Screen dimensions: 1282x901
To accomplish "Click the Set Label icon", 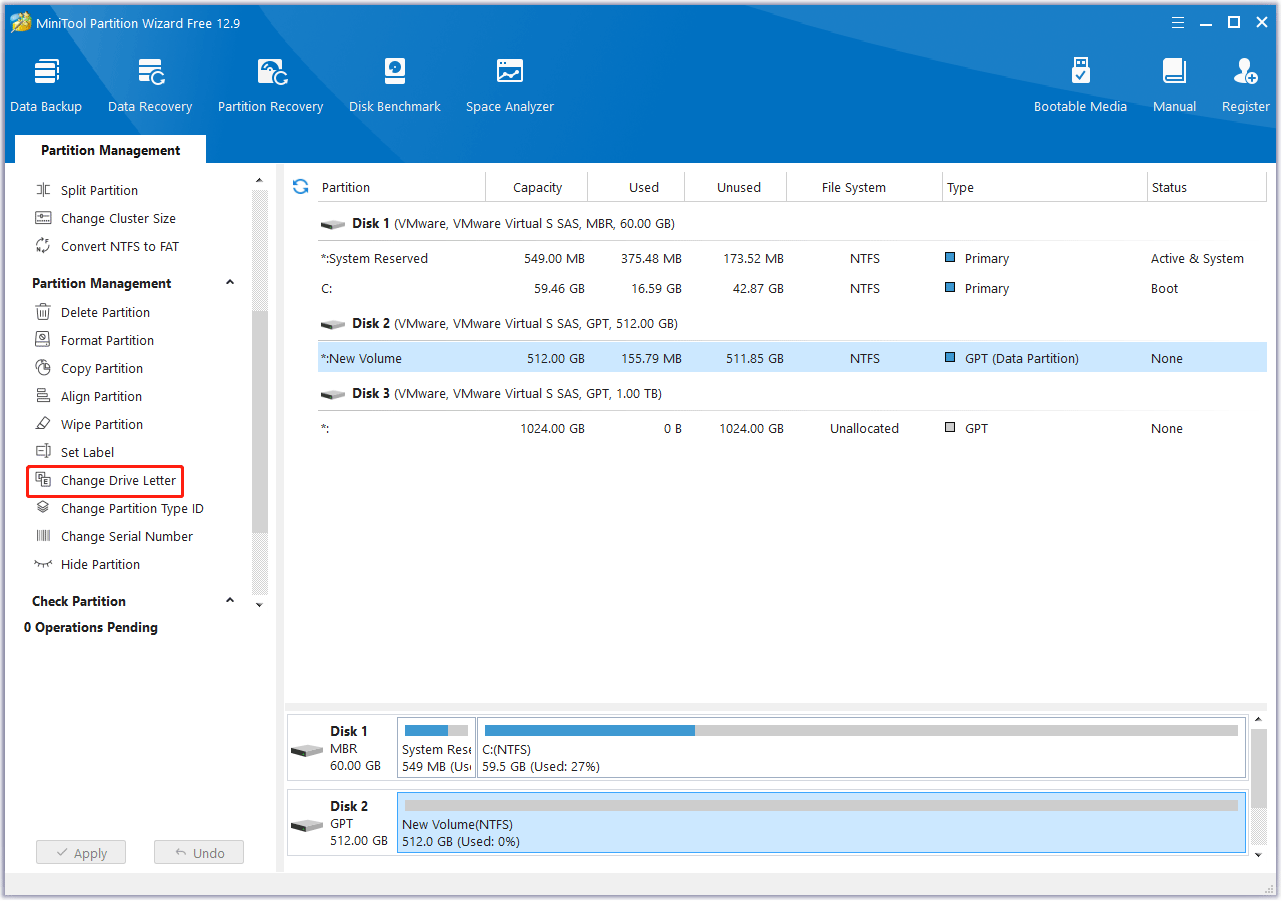I will (43, 452).
